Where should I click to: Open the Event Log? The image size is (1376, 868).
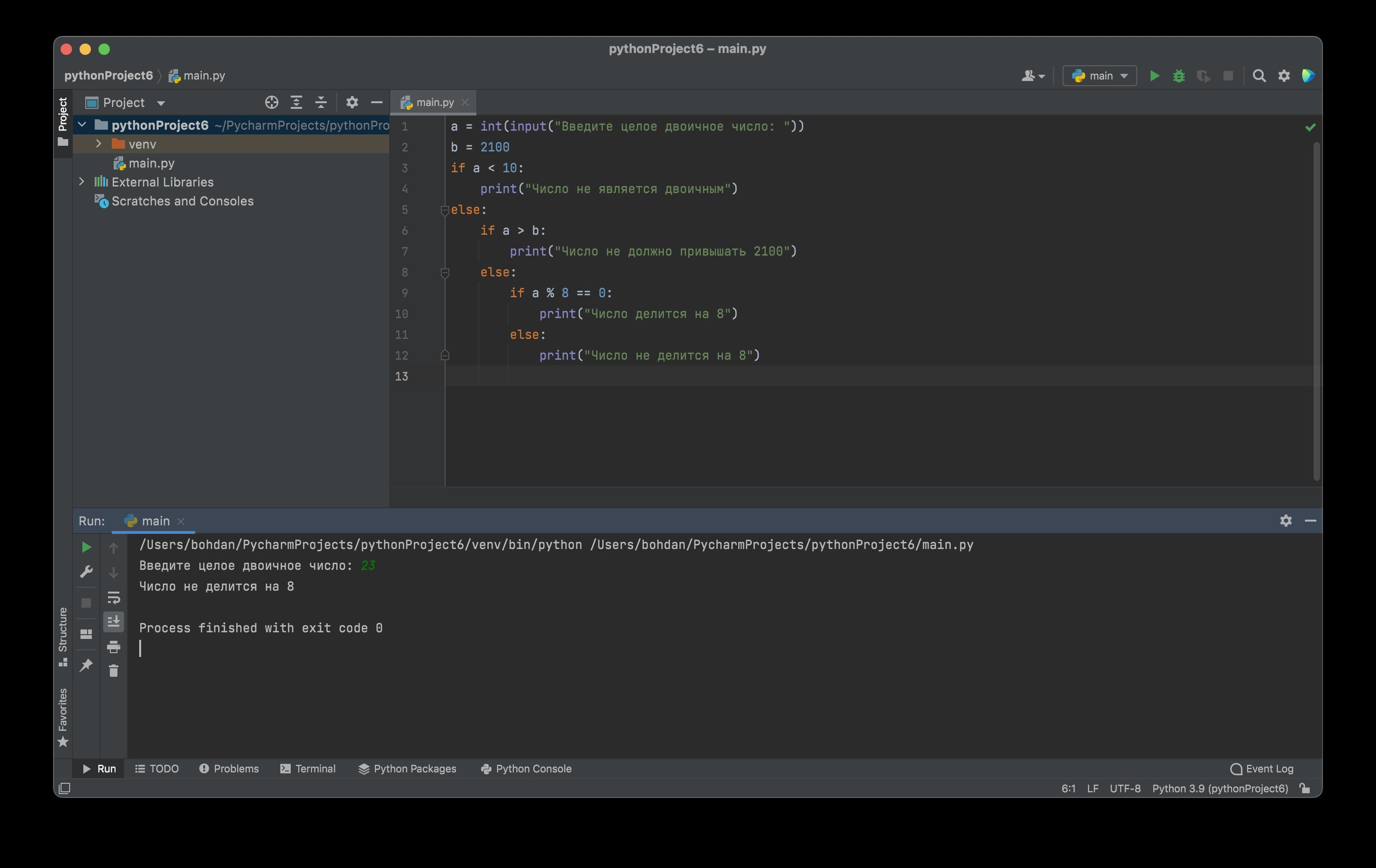click(x=1262, y=769)
